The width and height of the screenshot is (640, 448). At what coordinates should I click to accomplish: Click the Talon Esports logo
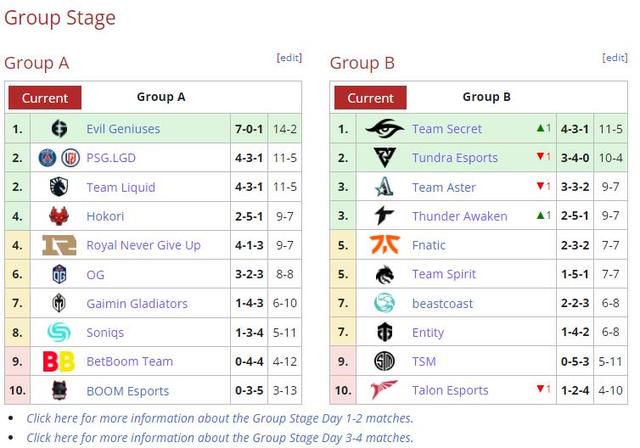pyautogui.click(x=384, y=390)
